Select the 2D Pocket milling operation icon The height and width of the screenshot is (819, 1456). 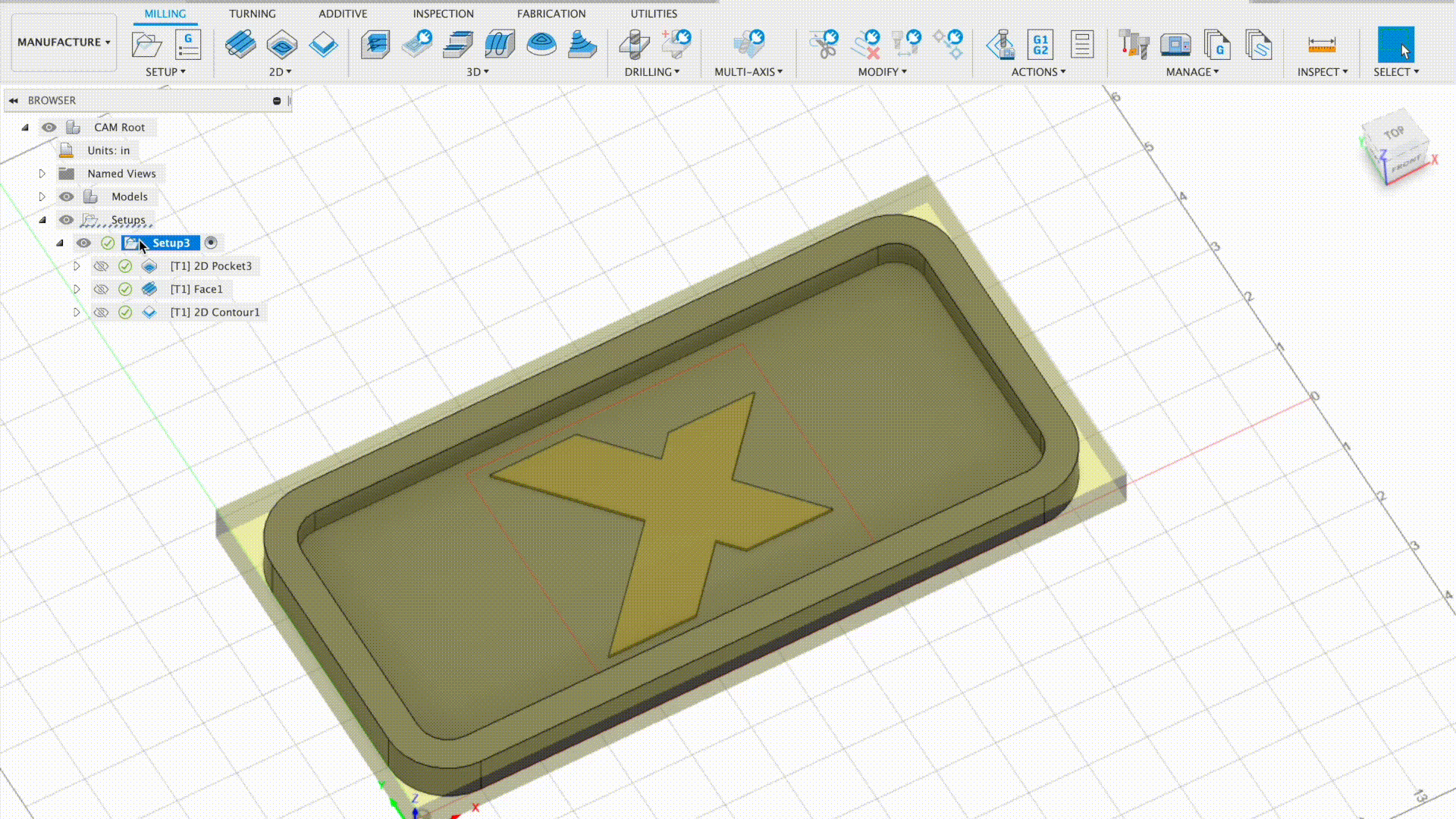click(282, 43)
